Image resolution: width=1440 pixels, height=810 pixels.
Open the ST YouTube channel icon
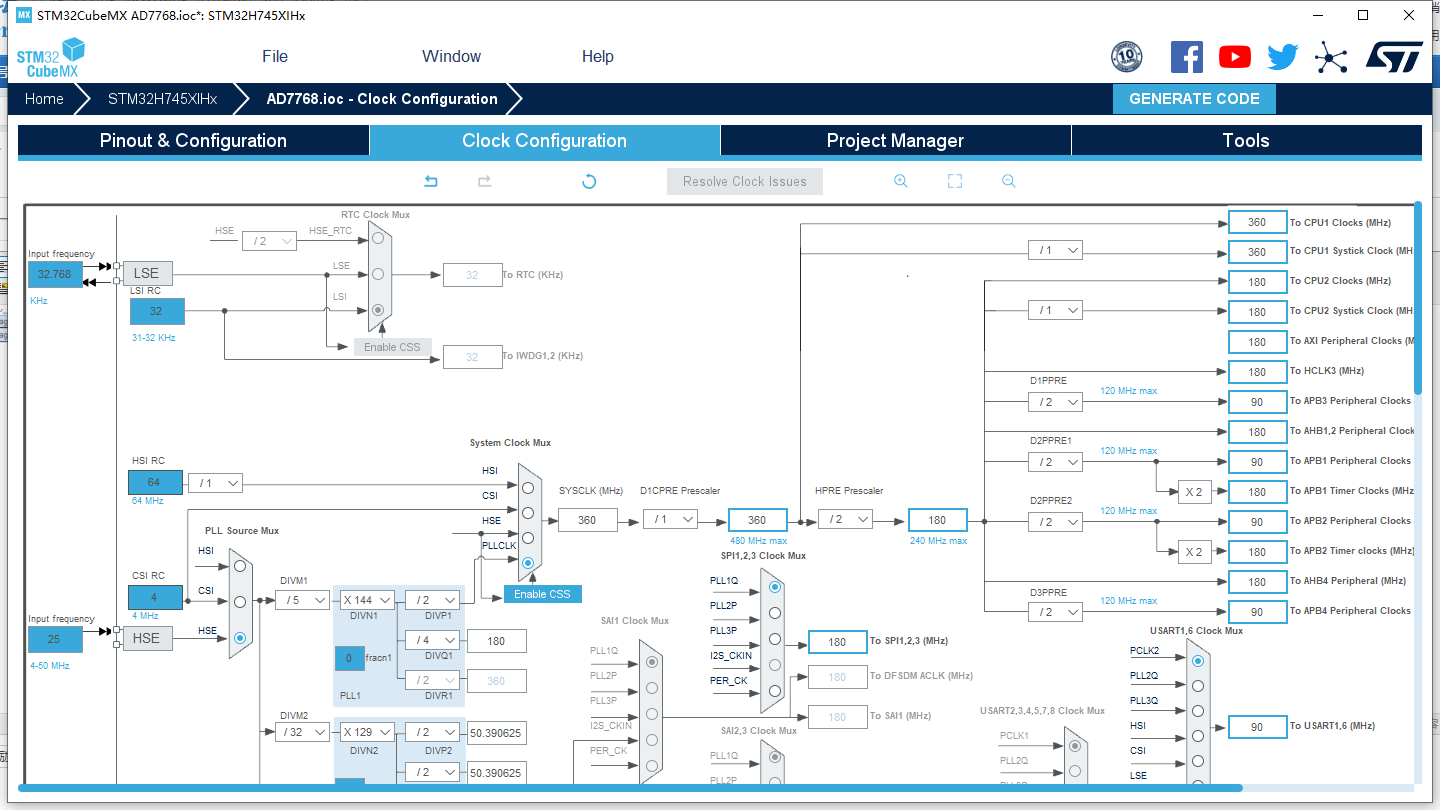pos(1234,57)
